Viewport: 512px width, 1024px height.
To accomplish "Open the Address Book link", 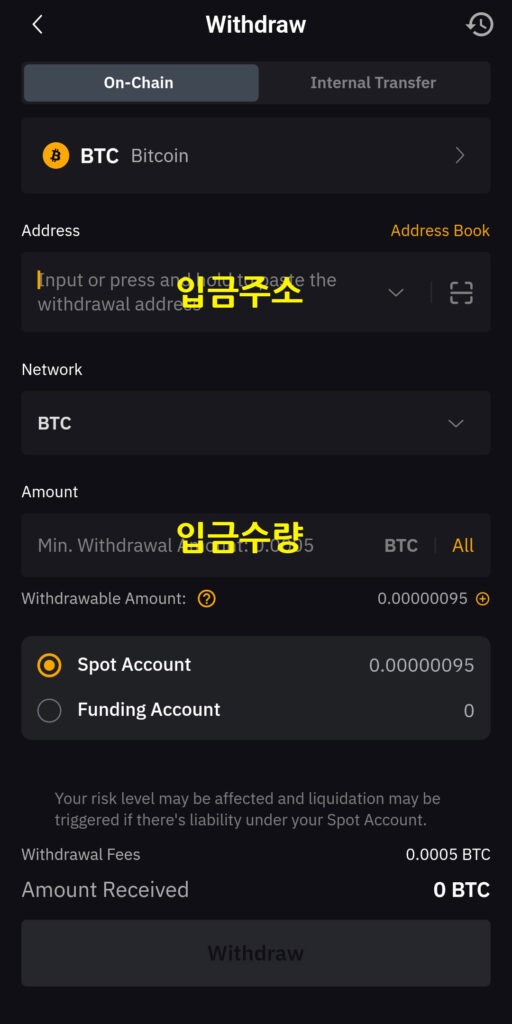I will click(440, 231).
